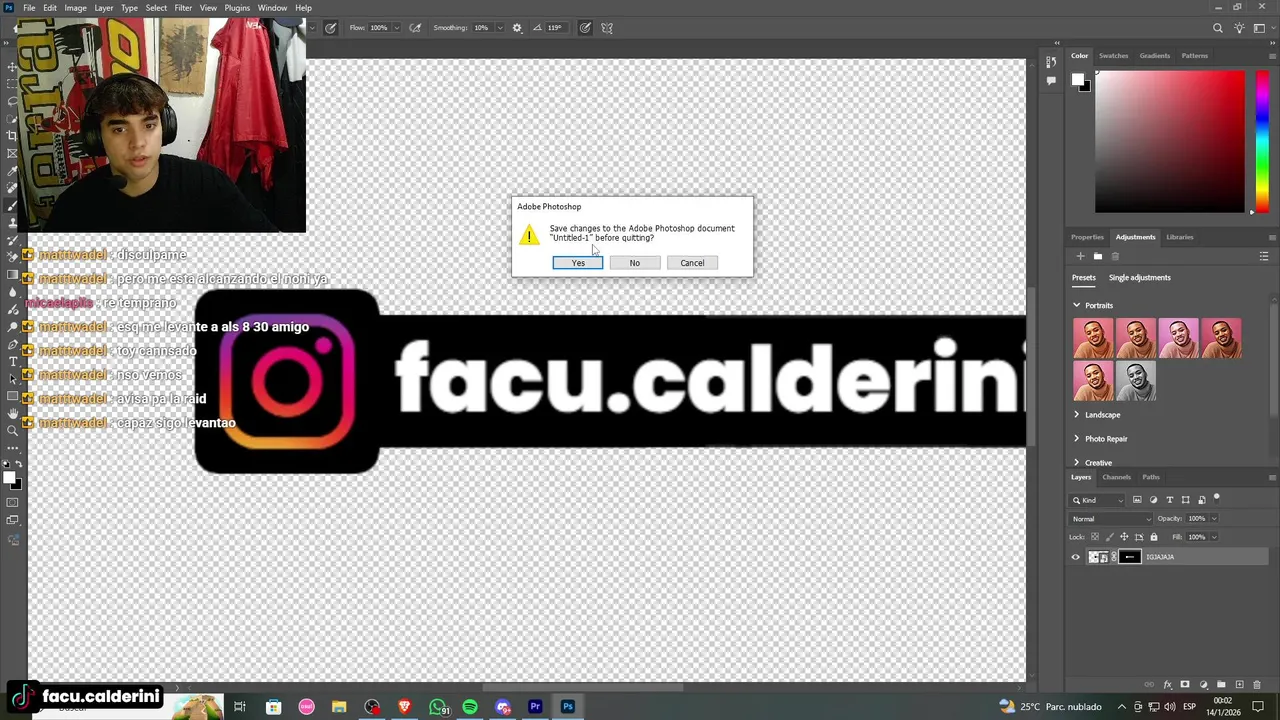Click the hue slider strip
The width and height of the screenshot is (1280, 720).
1262,142
